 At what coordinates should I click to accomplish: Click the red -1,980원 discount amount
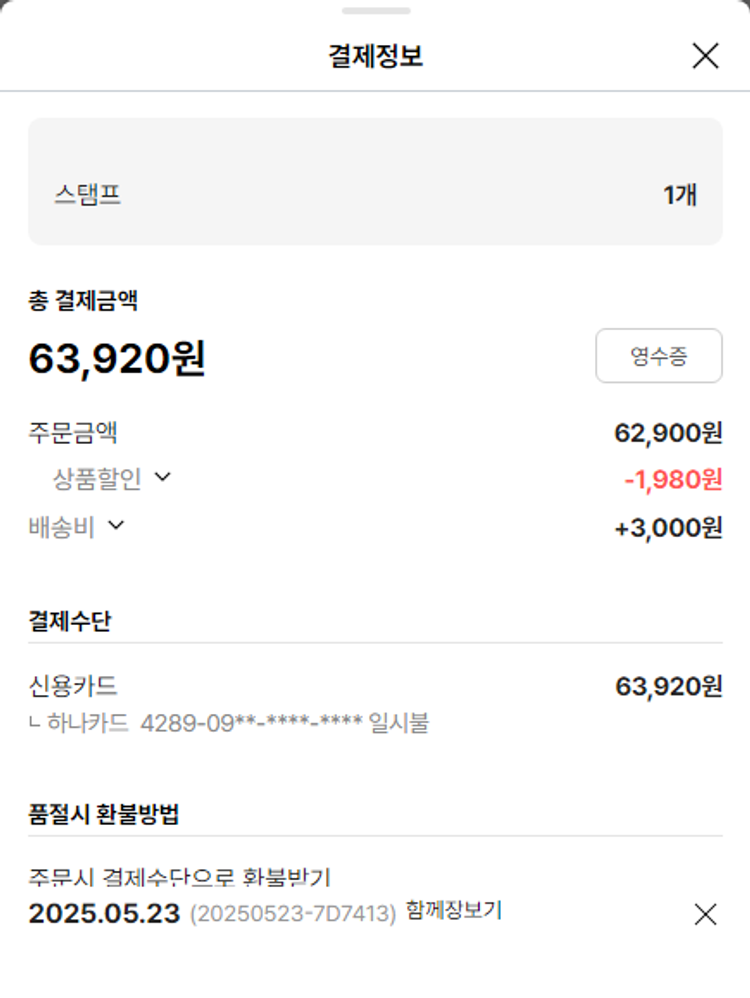[672, 480]
